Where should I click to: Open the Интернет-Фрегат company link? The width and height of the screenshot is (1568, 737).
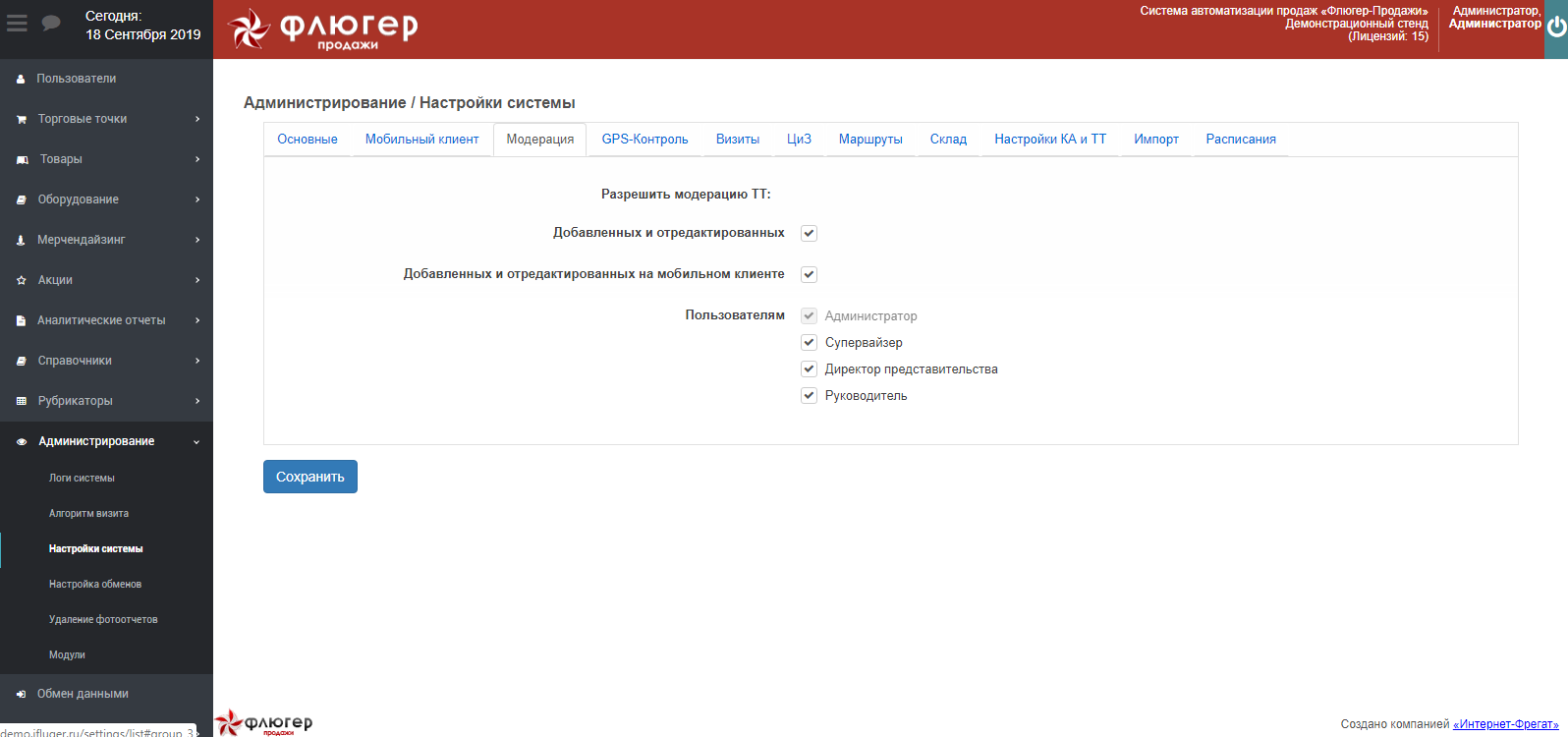[x=1506, y=724]
